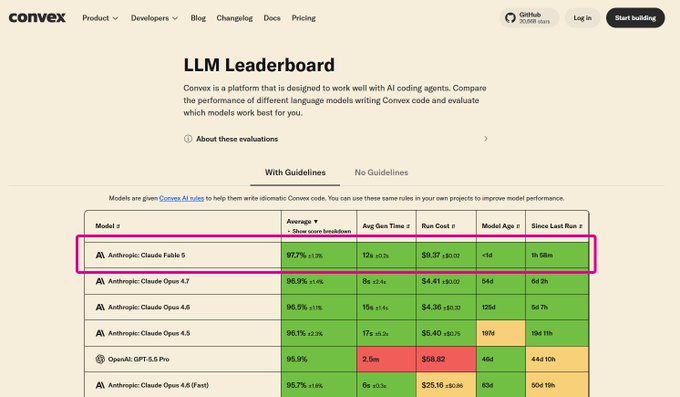Click Anthropic logo in Claude Opus 4.5 row

(100, 333)
